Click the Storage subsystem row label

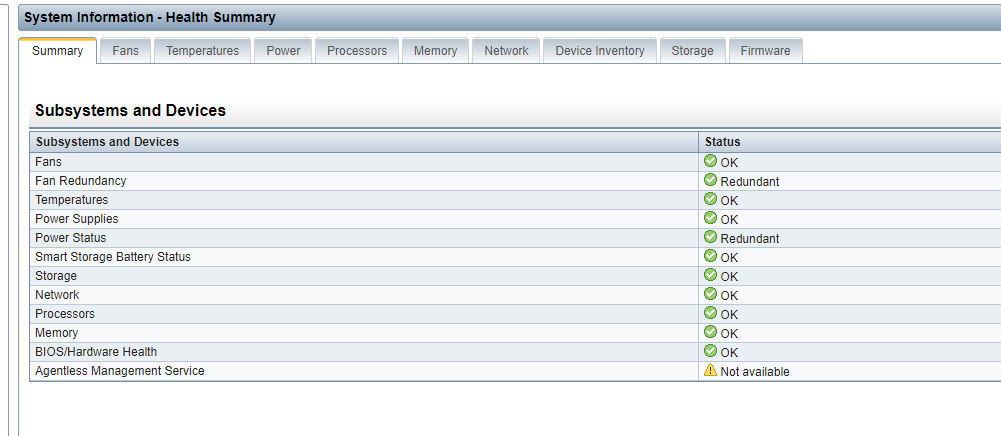pyautogui.click(x=56, y=276)
